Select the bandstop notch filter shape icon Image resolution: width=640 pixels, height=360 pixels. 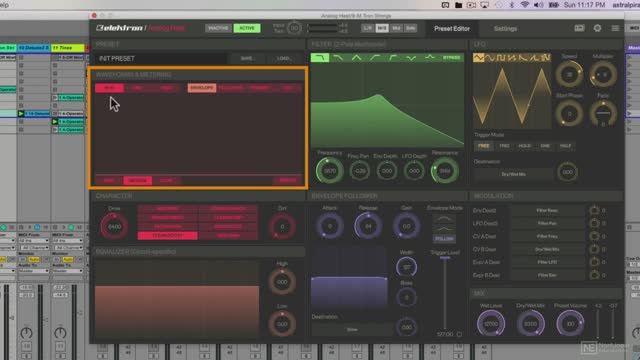(x=411, y=58)
